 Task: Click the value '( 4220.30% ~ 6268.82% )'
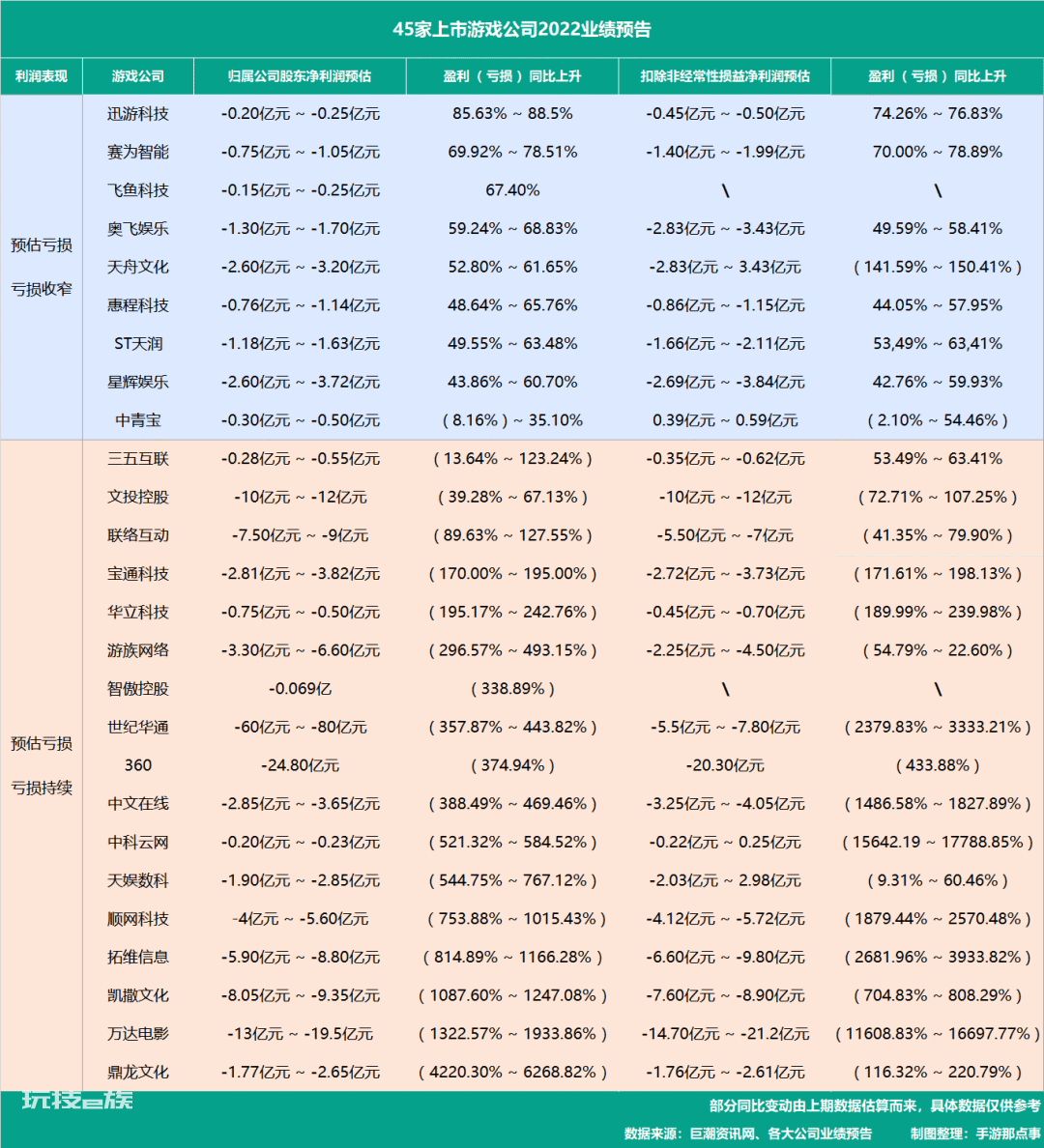512,1072
